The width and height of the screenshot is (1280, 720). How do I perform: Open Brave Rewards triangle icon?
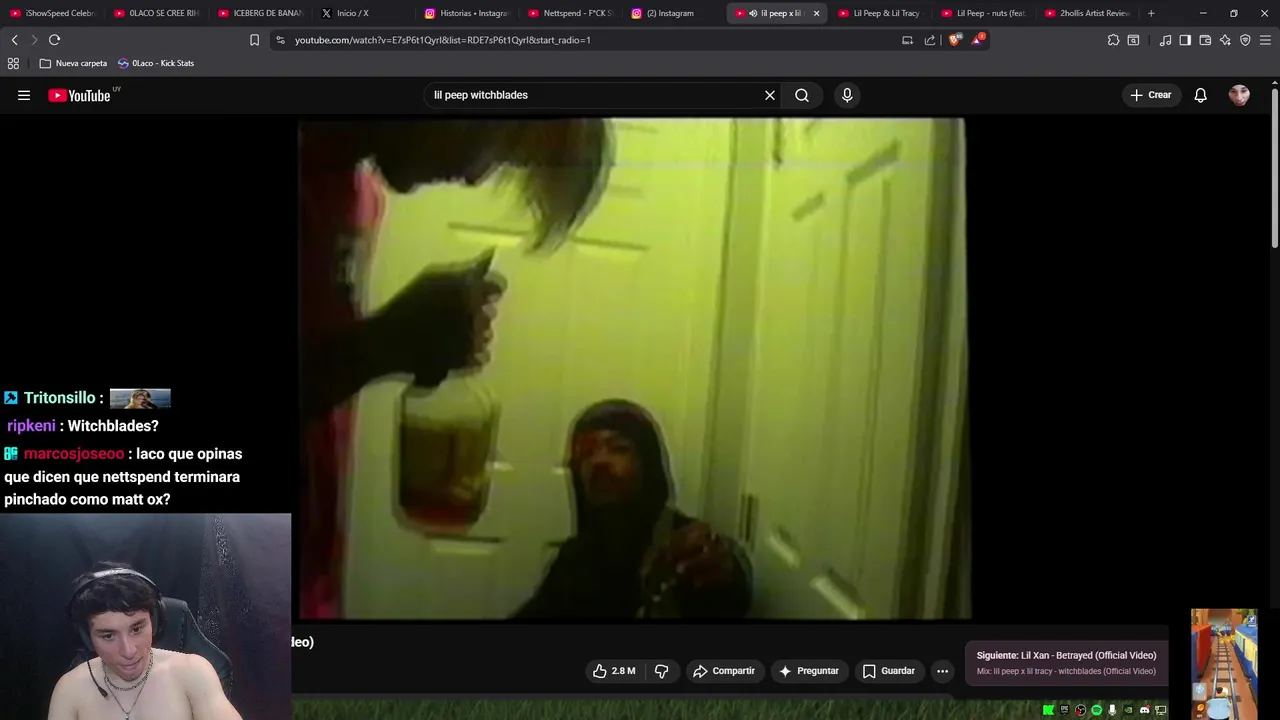pos(978,40)
